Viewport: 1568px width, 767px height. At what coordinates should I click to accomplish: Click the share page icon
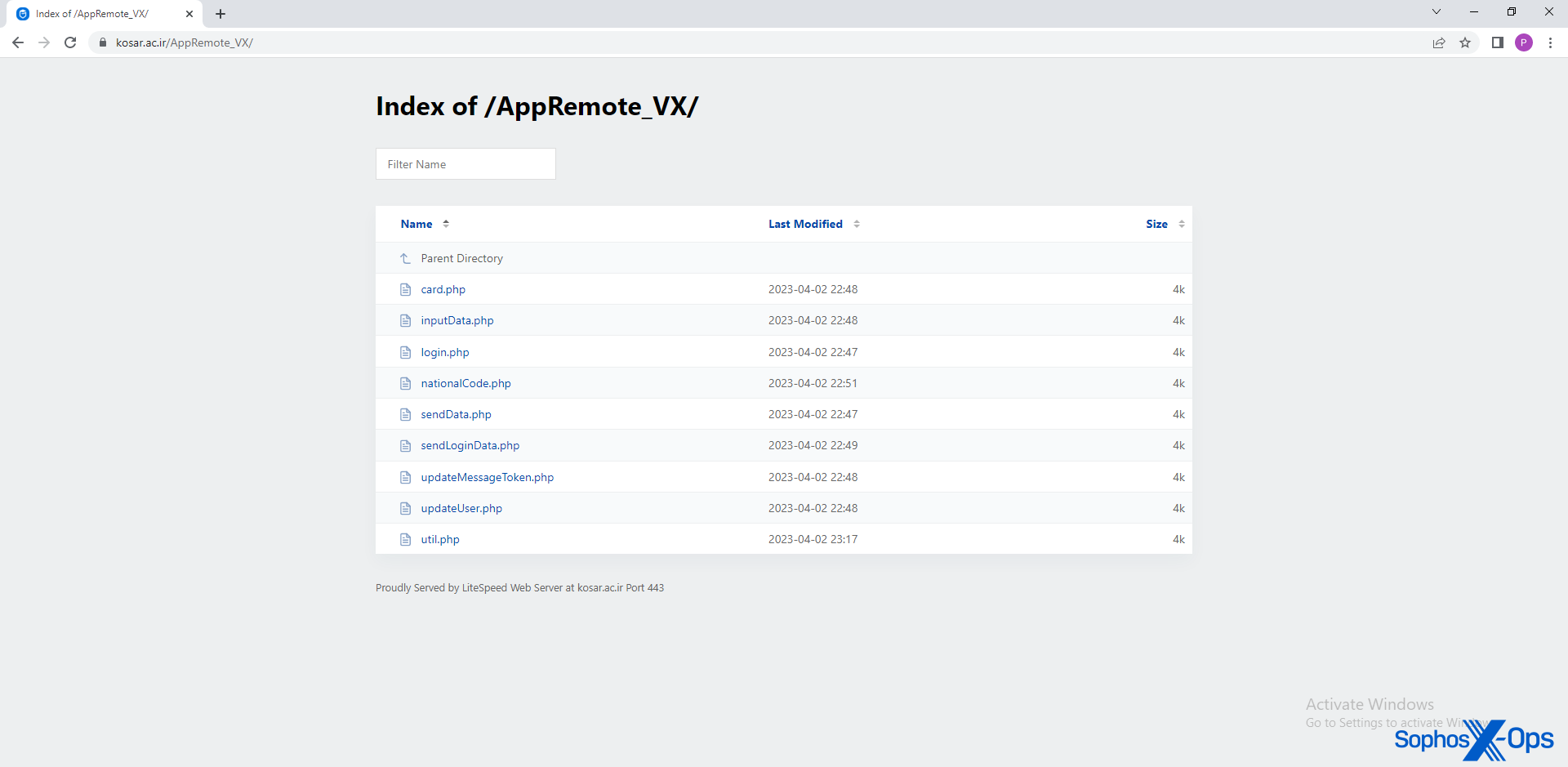1439,42
